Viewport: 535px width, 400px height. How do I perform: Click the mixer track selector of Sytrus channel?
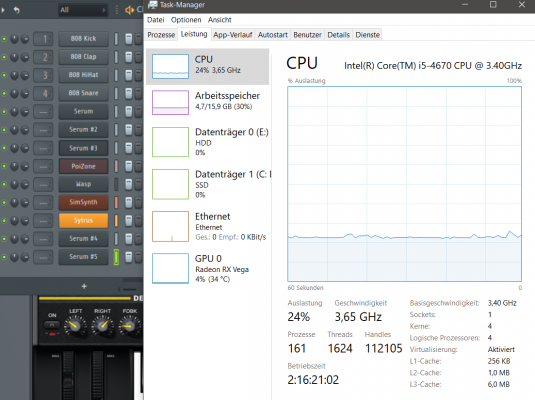[43, 221]
